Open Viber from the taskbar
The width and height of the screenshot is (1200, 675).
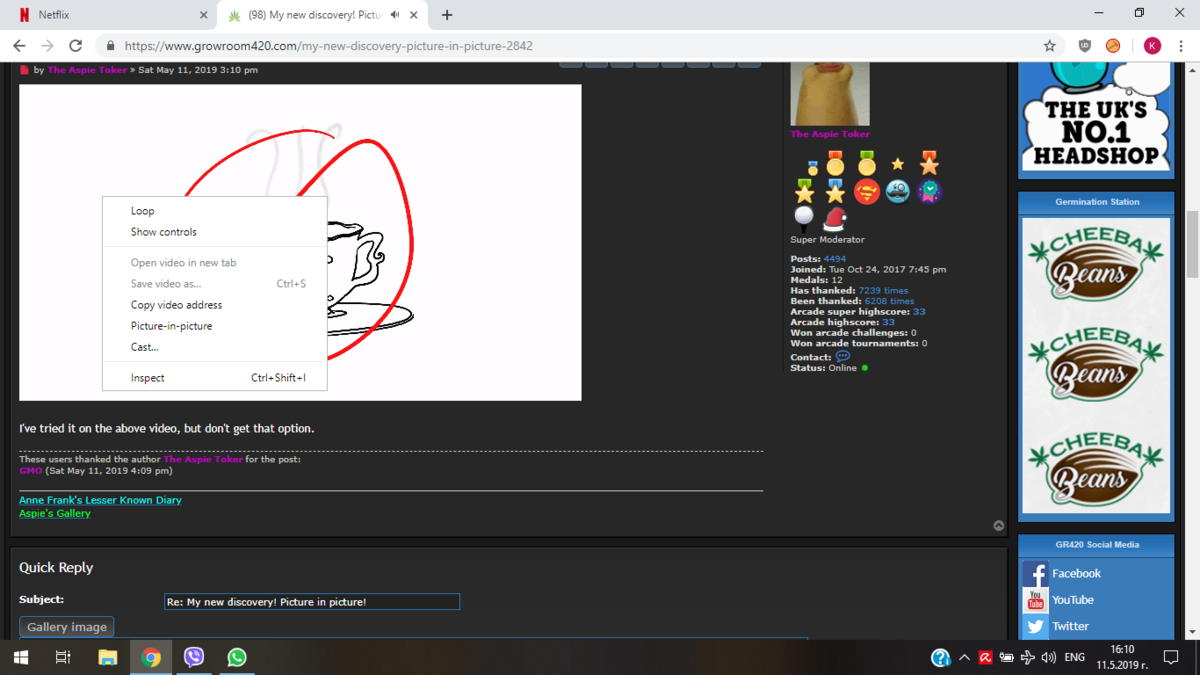point(194,657)
